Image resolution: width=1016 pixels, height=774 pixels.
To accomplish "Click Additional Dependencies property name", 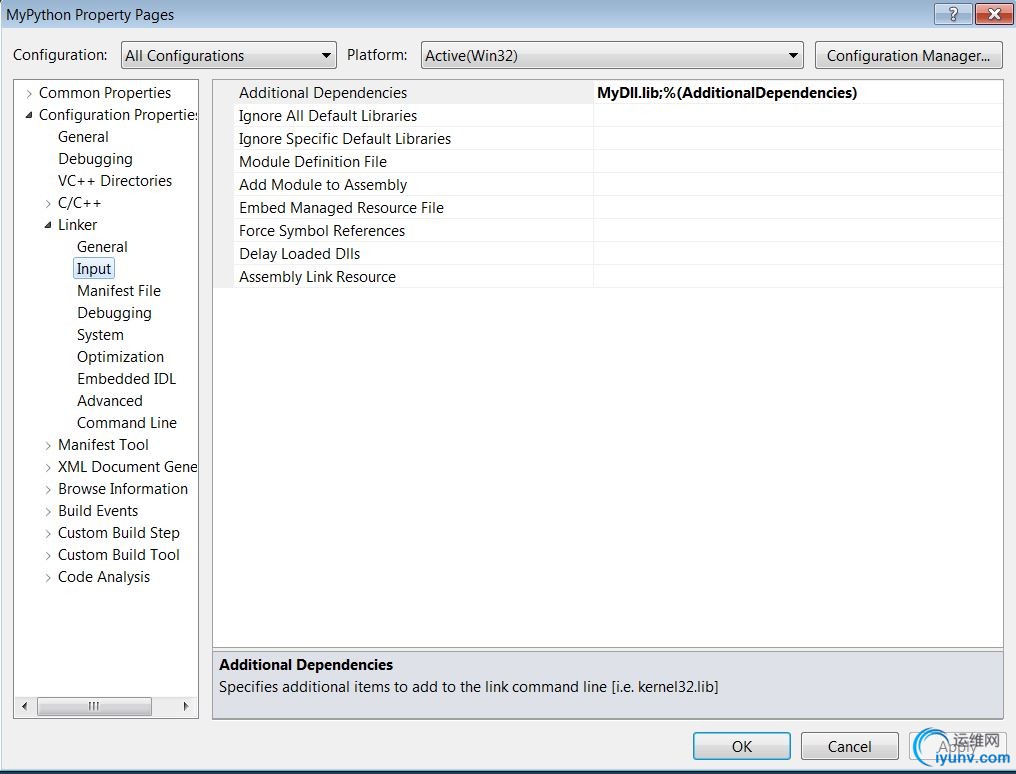I will click(323, 93).
